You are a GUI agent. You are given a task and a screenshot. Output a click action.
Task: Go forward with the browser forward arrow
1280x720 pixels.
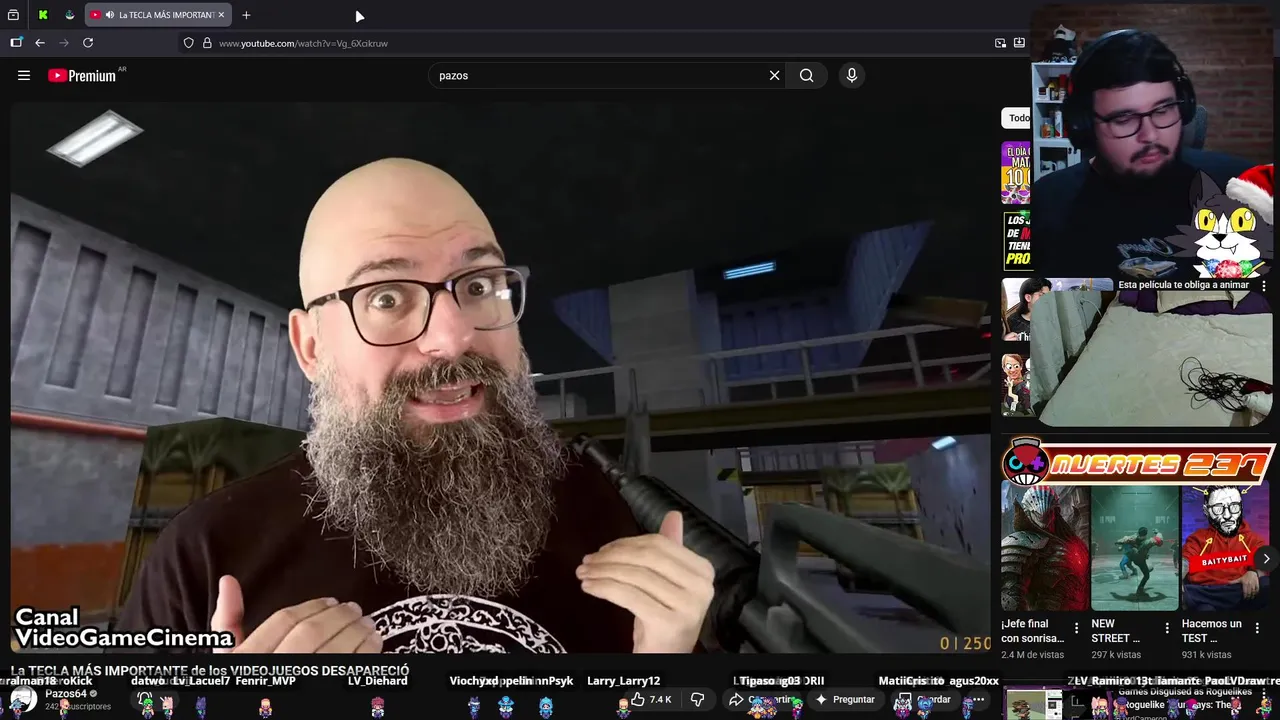(64, 43)
